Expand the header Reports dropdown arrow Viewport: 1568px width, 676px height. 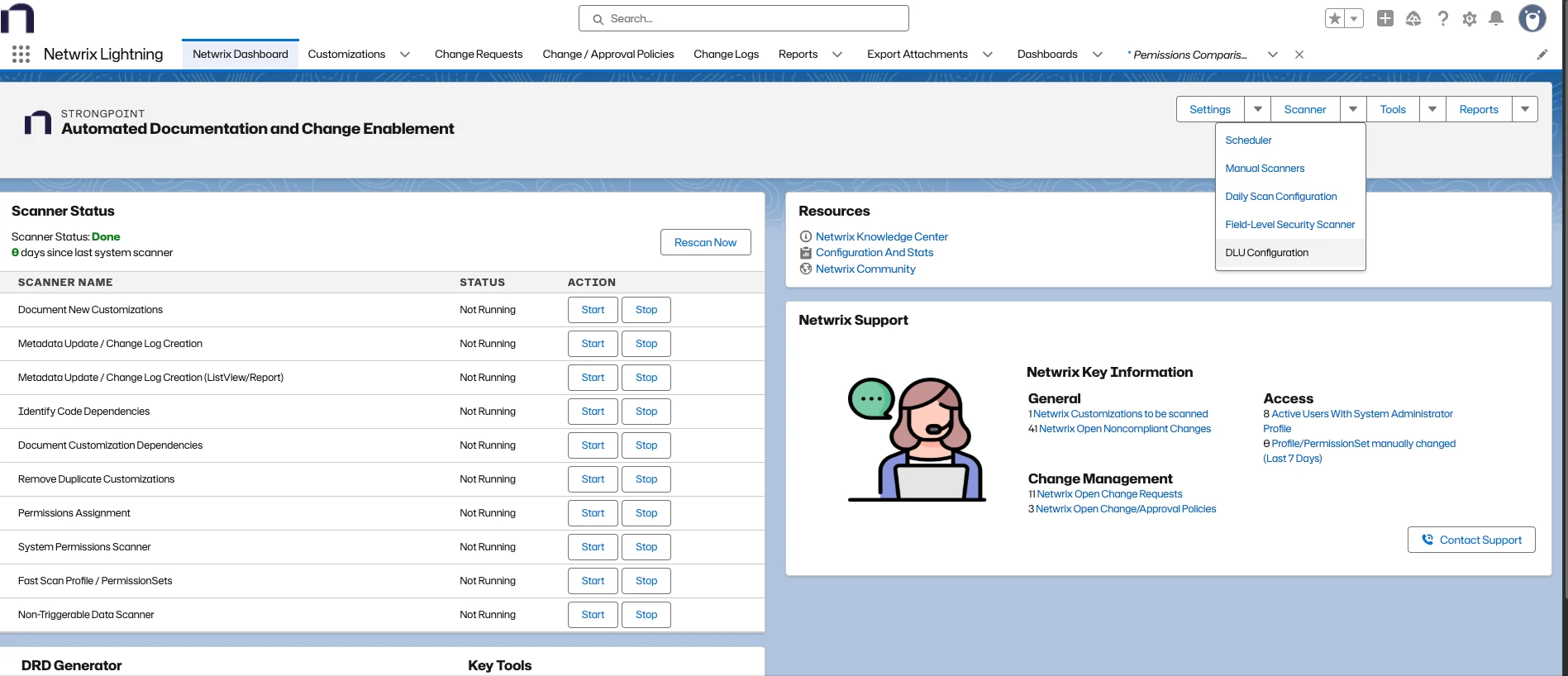click(x=1525, y=109)
